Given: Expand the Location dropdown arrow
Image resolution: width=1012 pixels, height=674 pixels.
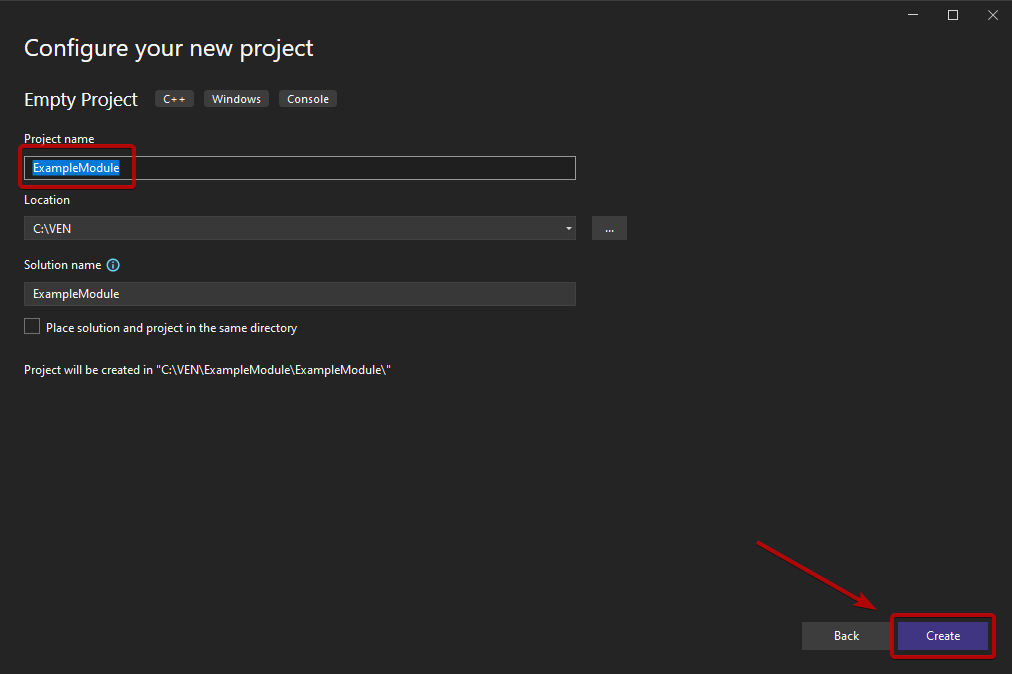Looking at the screenshot, I should [568, 228].
